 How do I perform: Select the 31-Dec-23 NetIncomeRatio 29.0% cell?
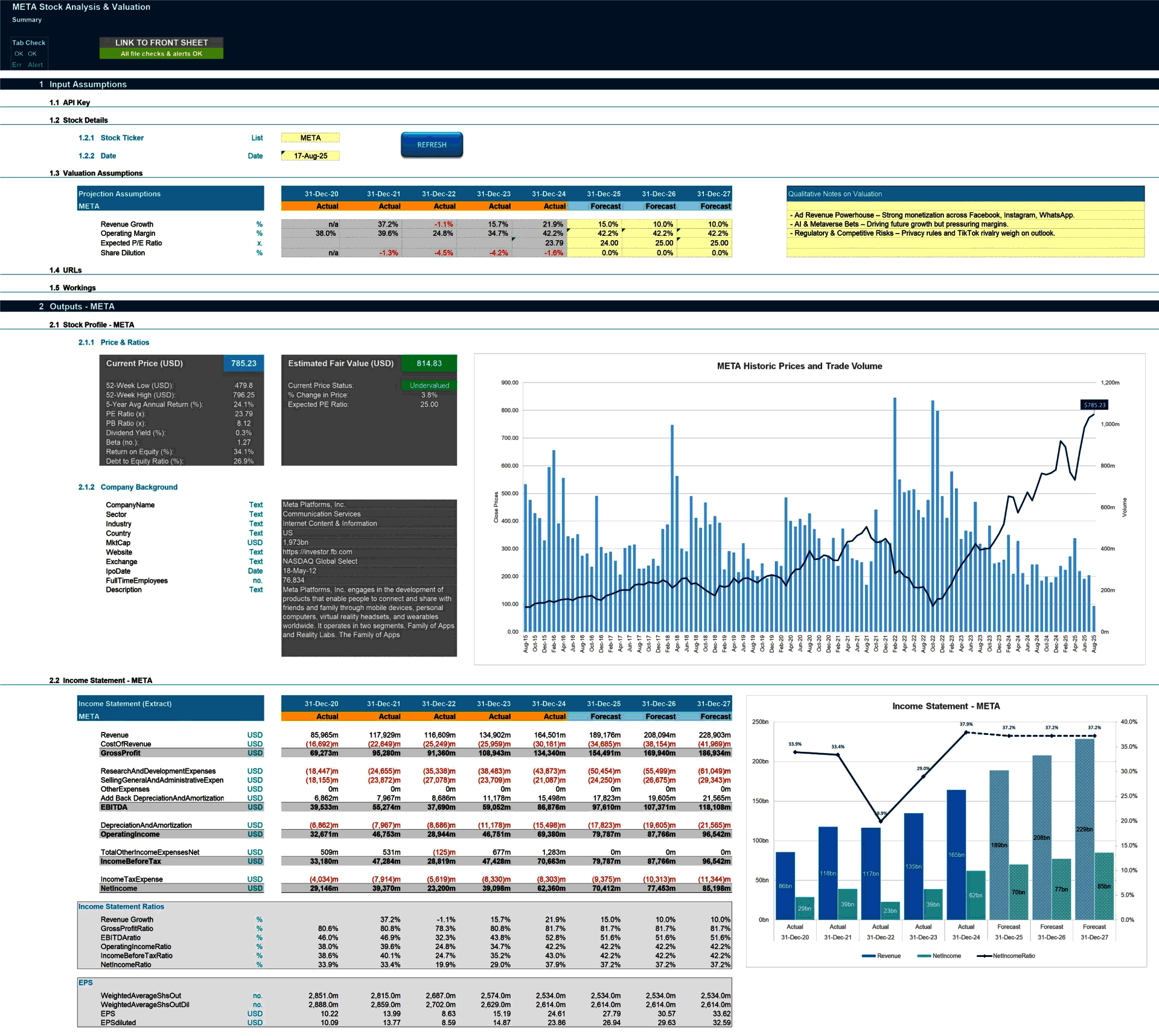(x=485, y=965)
